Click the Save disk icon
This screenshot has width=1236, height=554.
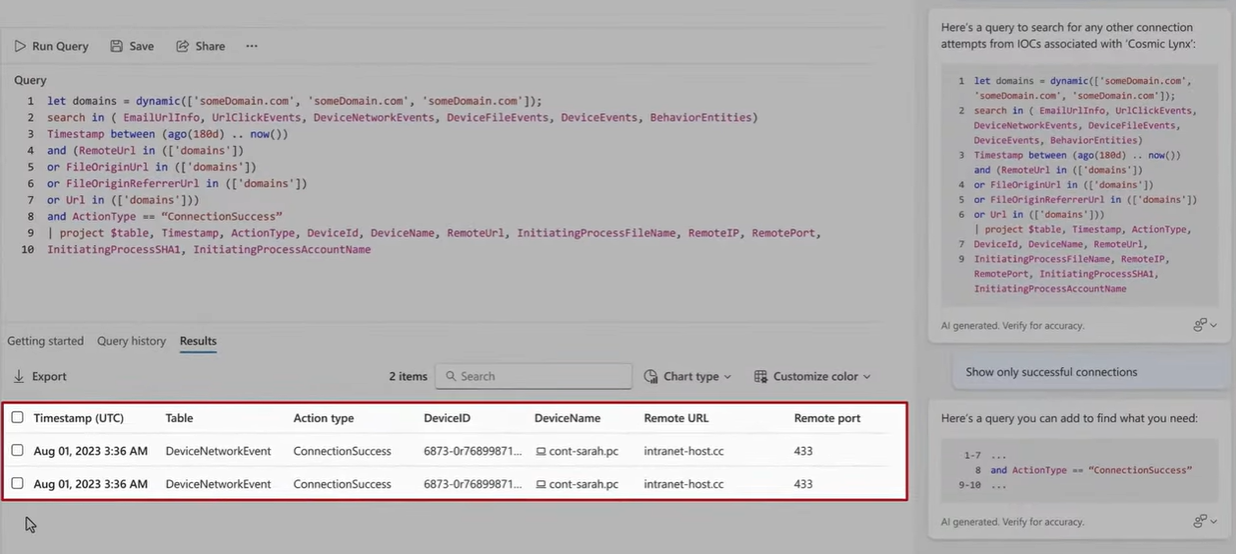pyautogui.click(x=117, y=46)
